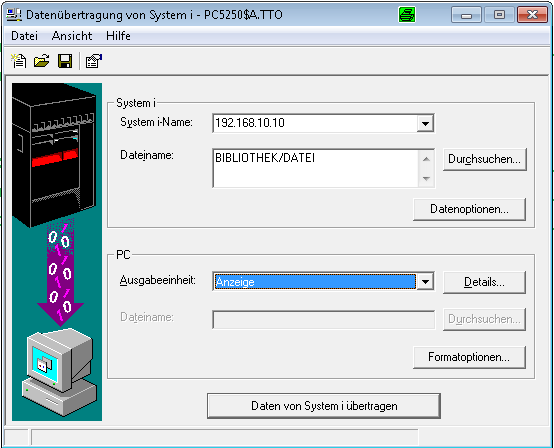Open the Hilfe menu
Screen dimensions: 554x448
(118, 36)
